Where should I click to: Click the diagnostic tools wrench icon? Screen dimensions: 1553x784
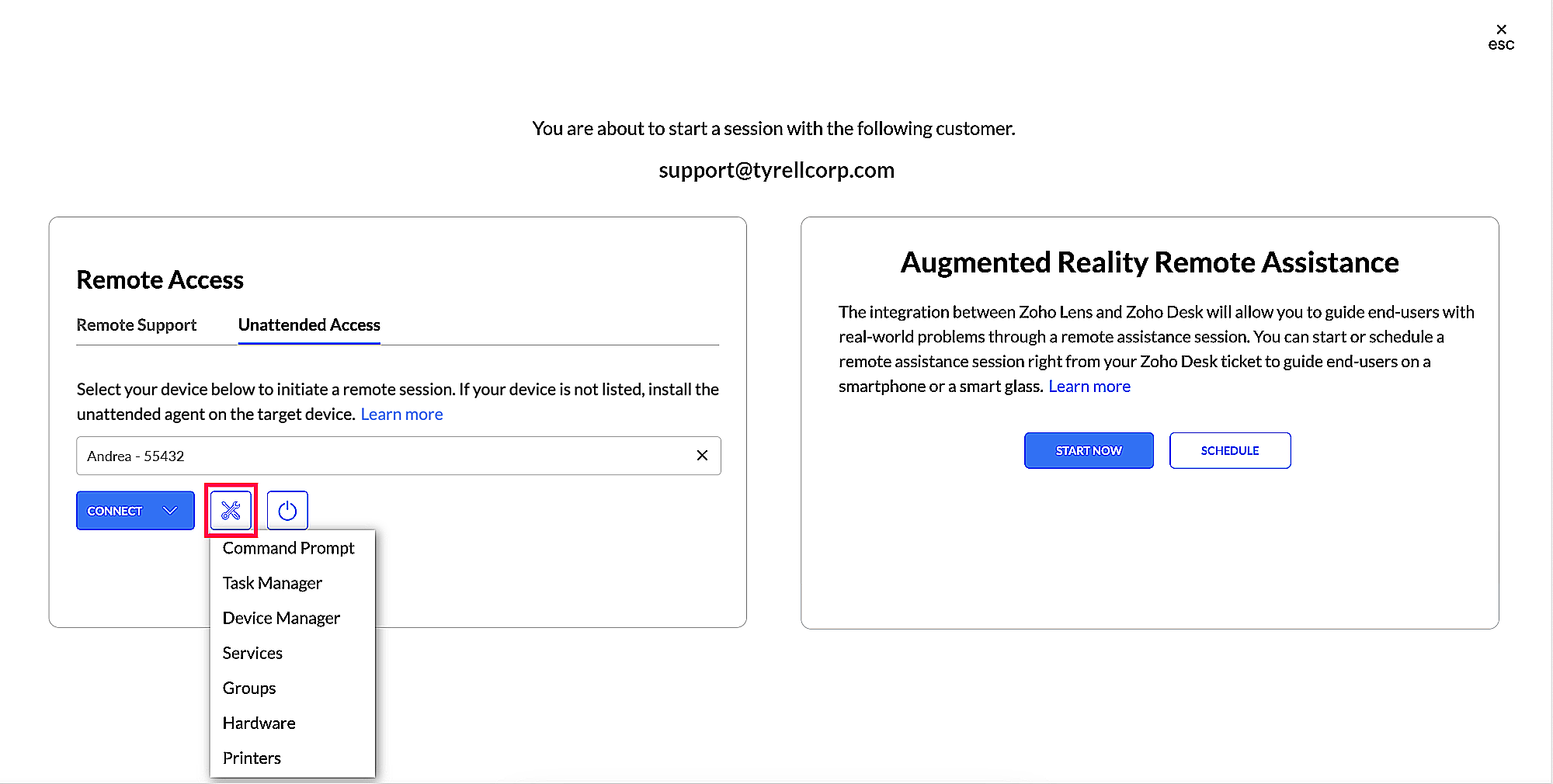(x=231, y=510)
